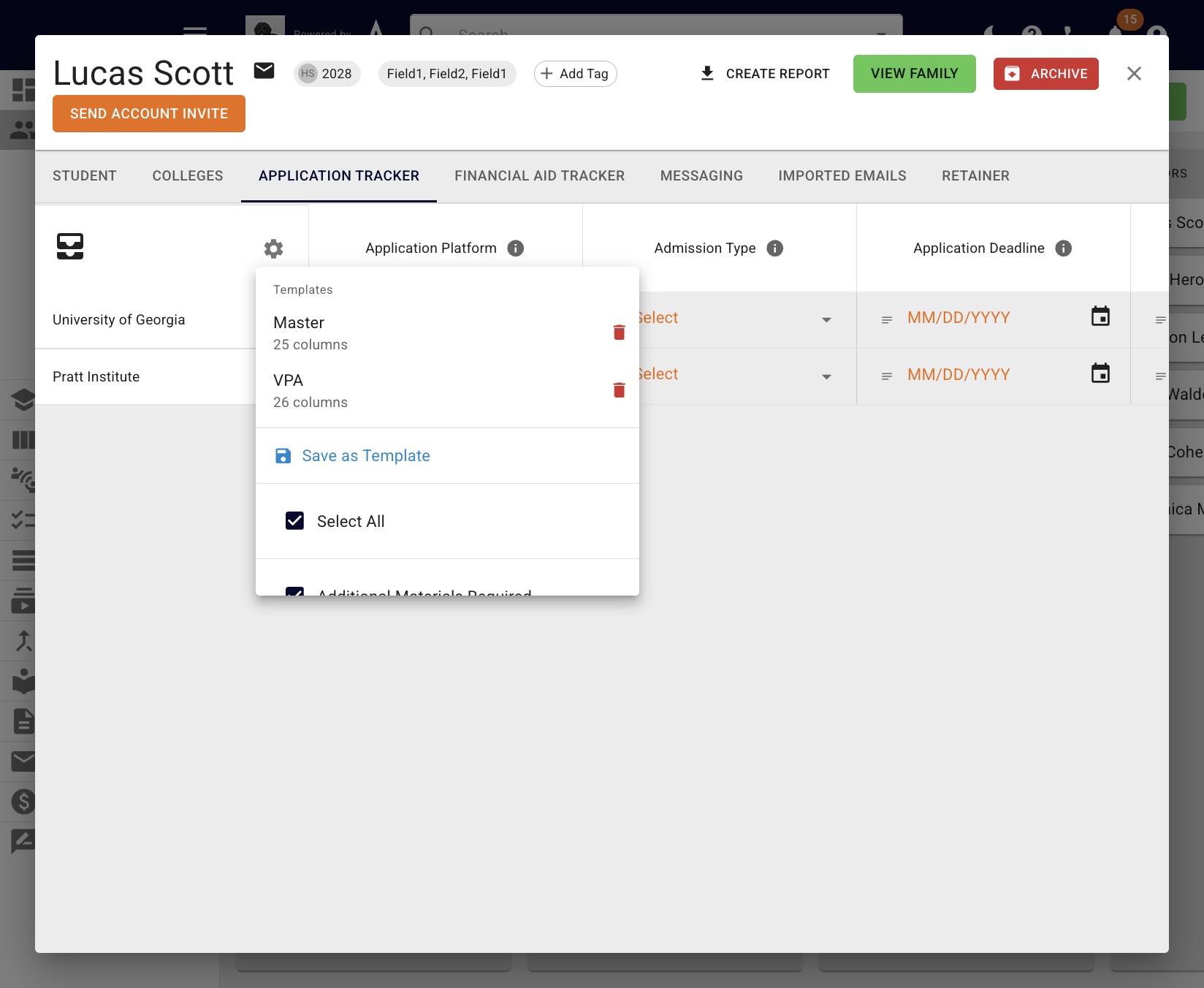Click the checklist icon in left sidebar
Screen dimensions: 1204x988
pyautogui.click(x=23, y=520)
